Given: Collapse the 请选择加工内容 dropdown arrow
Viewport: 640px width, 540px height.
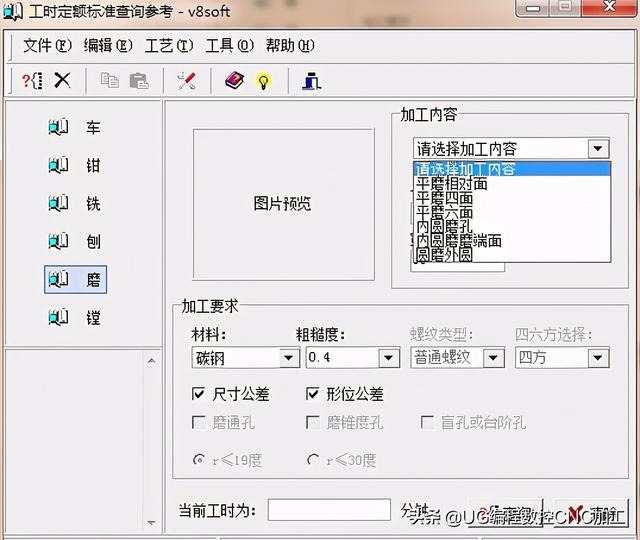Looking at the screenshot, I should [598, 149].
